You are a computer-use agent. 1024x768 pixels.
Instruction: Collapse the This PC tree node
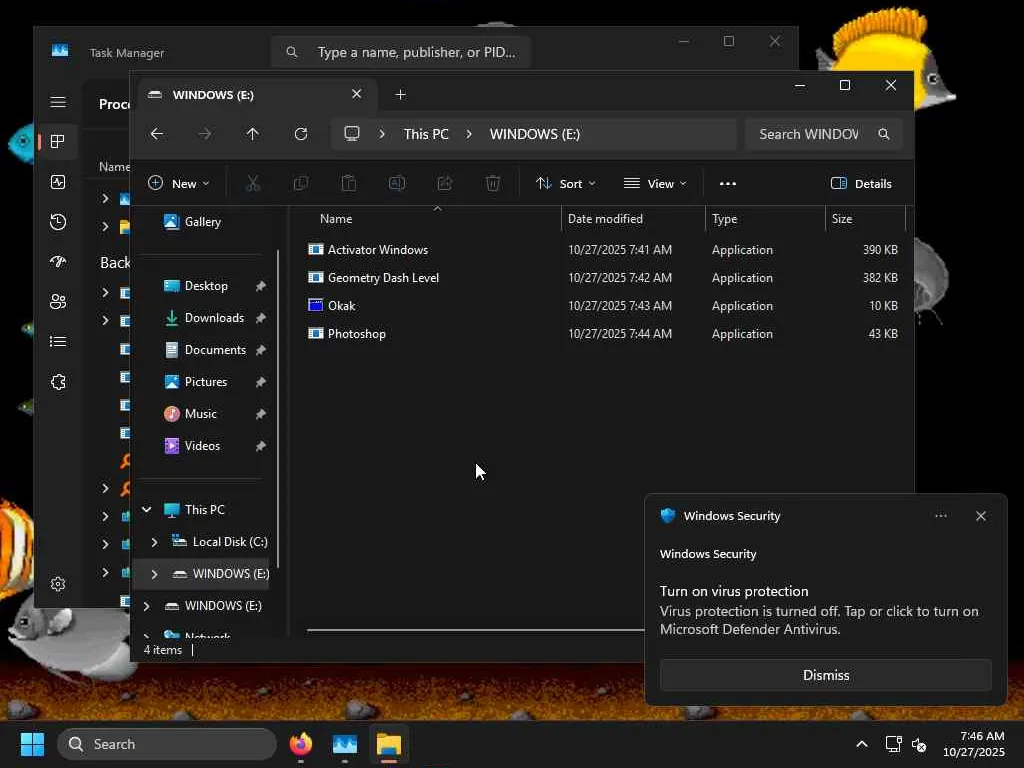pyautogui.click(x=147, y=510)
